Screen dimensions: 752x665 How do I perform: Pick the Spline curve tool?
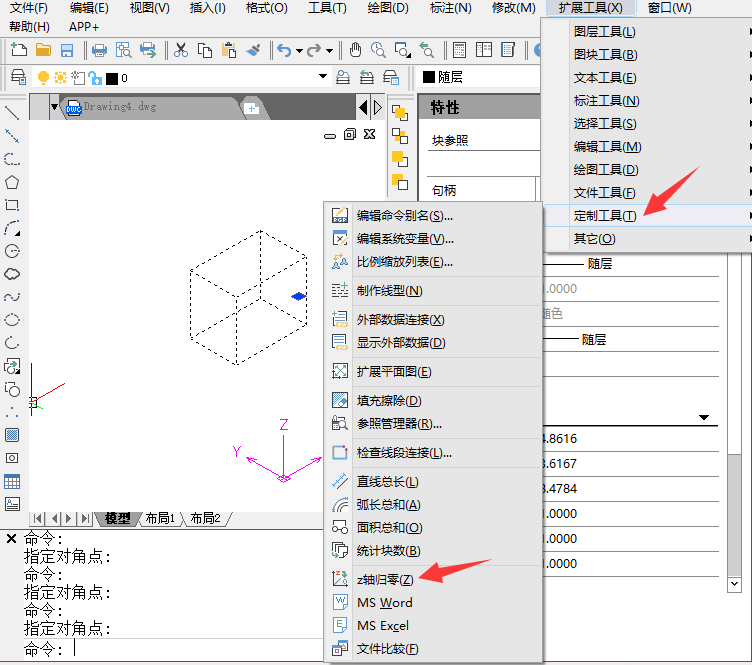(x=12, y=297)
